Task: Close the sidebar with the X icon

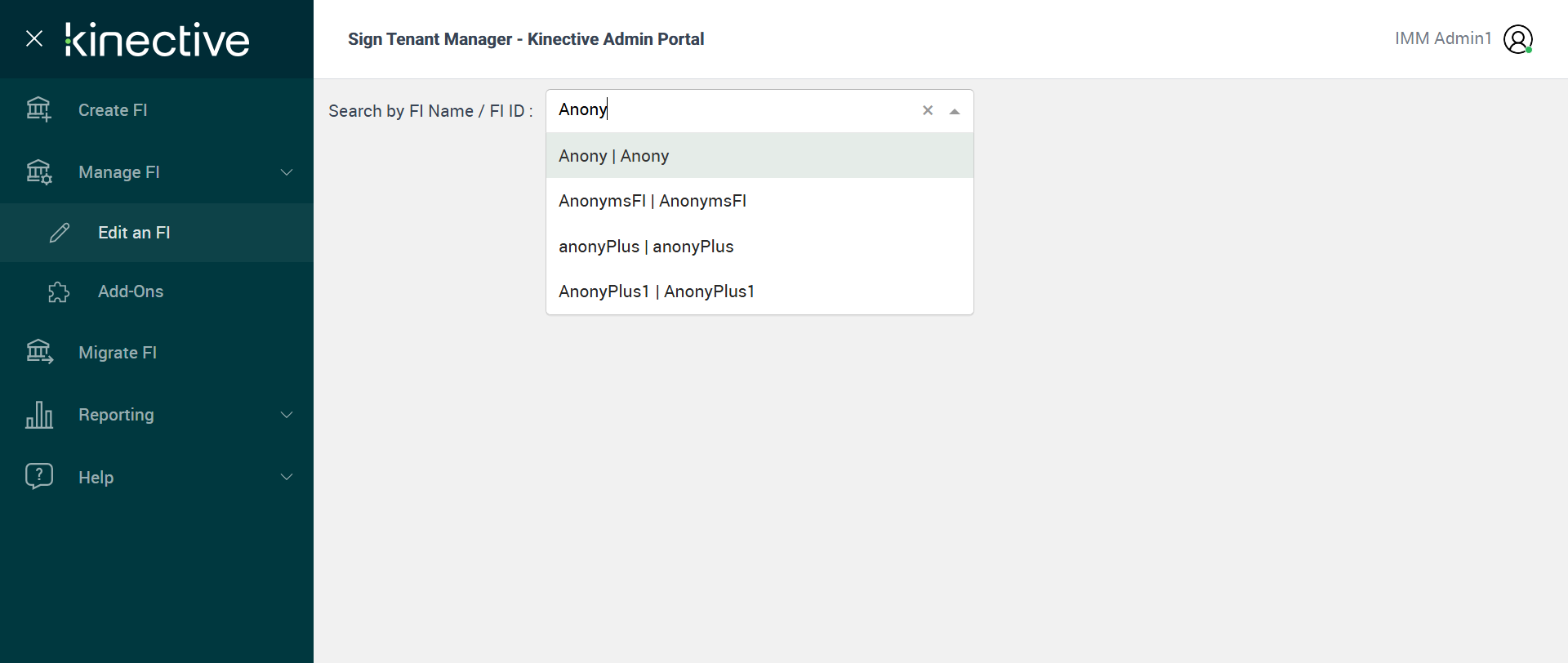Action: (x=34, y=38)
